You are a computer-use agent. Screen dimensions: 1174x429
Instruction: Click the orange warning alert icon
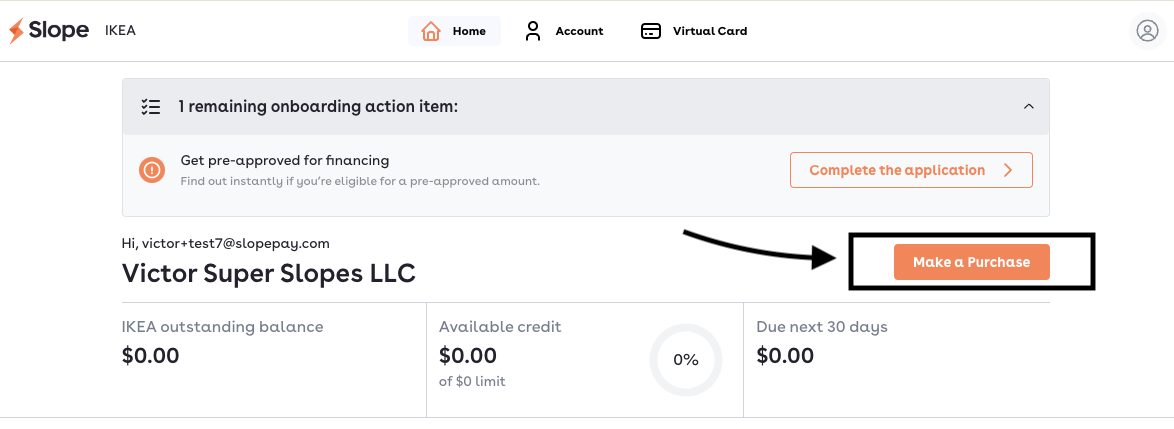[151, 170]
